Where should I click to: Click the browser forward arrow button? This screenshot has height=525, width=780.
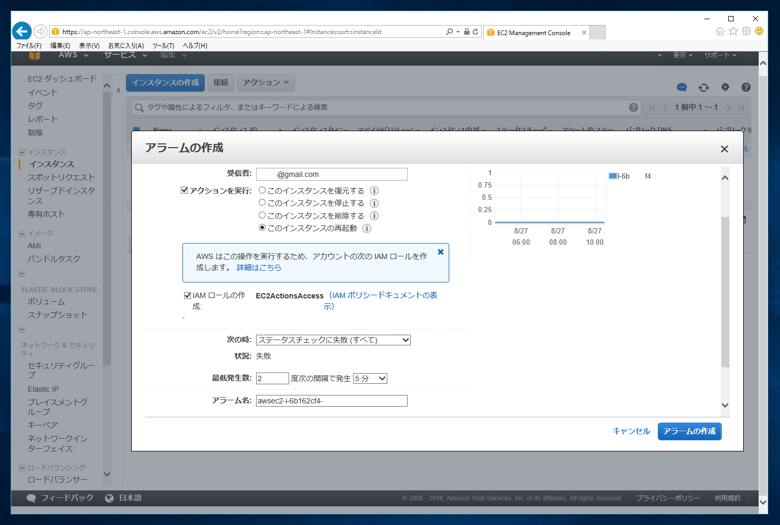click(41, 31)
